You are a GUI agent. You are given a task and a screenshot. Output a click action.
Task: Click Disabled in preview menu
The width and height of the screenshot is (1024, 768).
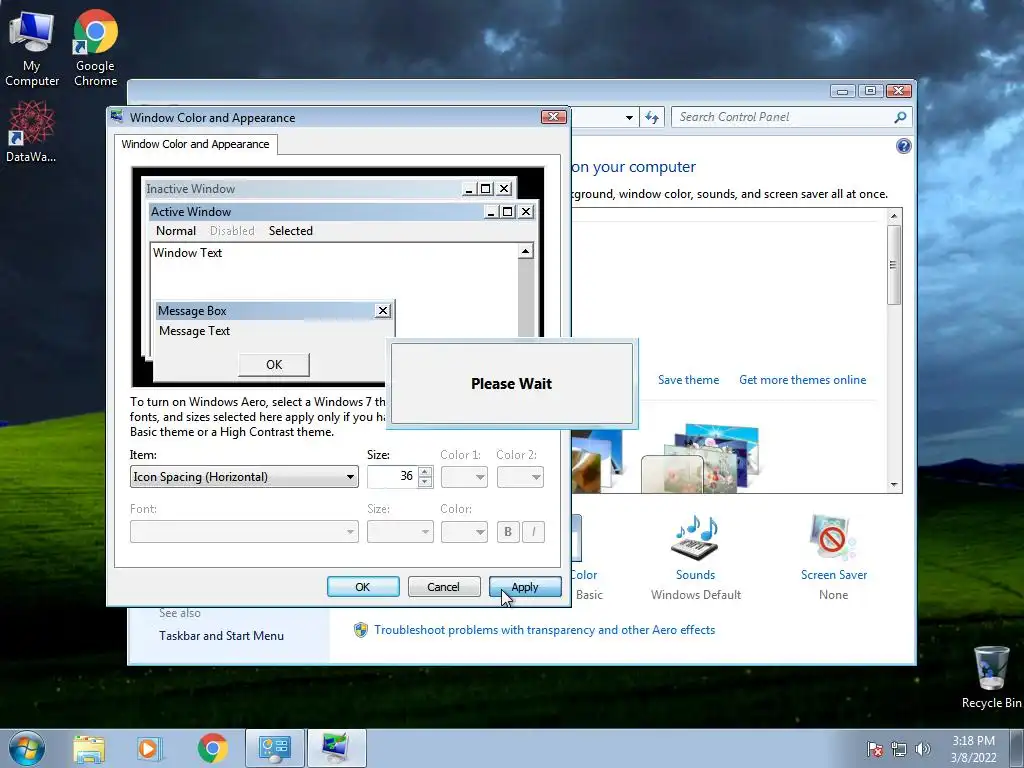(x=232, y=231)
